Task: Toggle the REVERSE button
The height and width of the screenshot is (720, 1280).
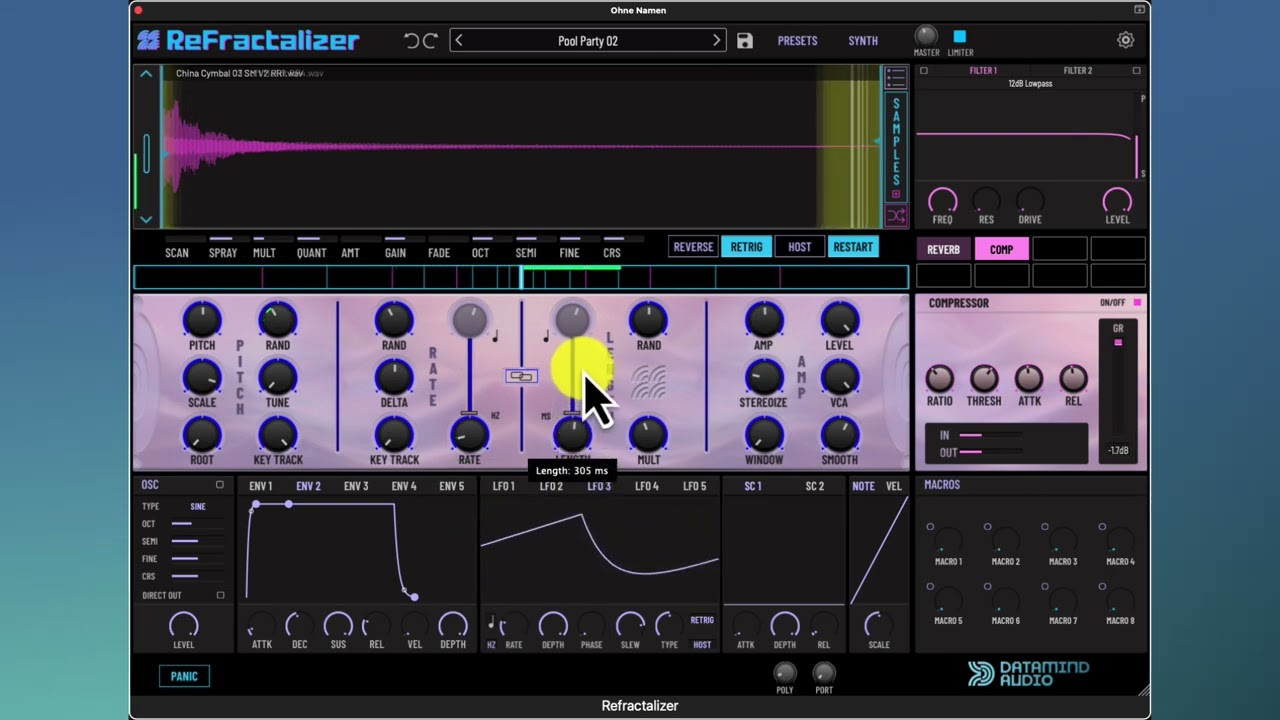Action: click(x=693, y=247)
